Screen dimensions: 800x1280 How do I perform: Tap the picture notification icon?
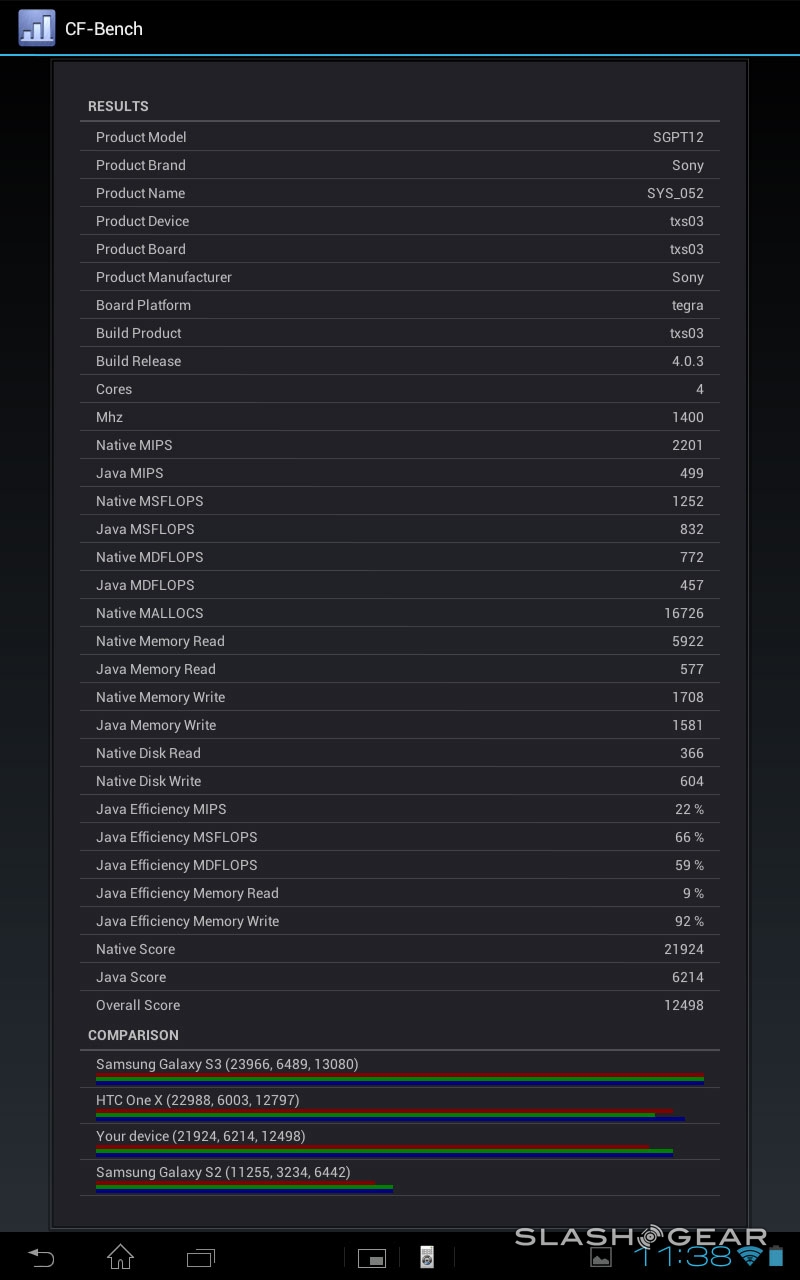pos(601,1257)
